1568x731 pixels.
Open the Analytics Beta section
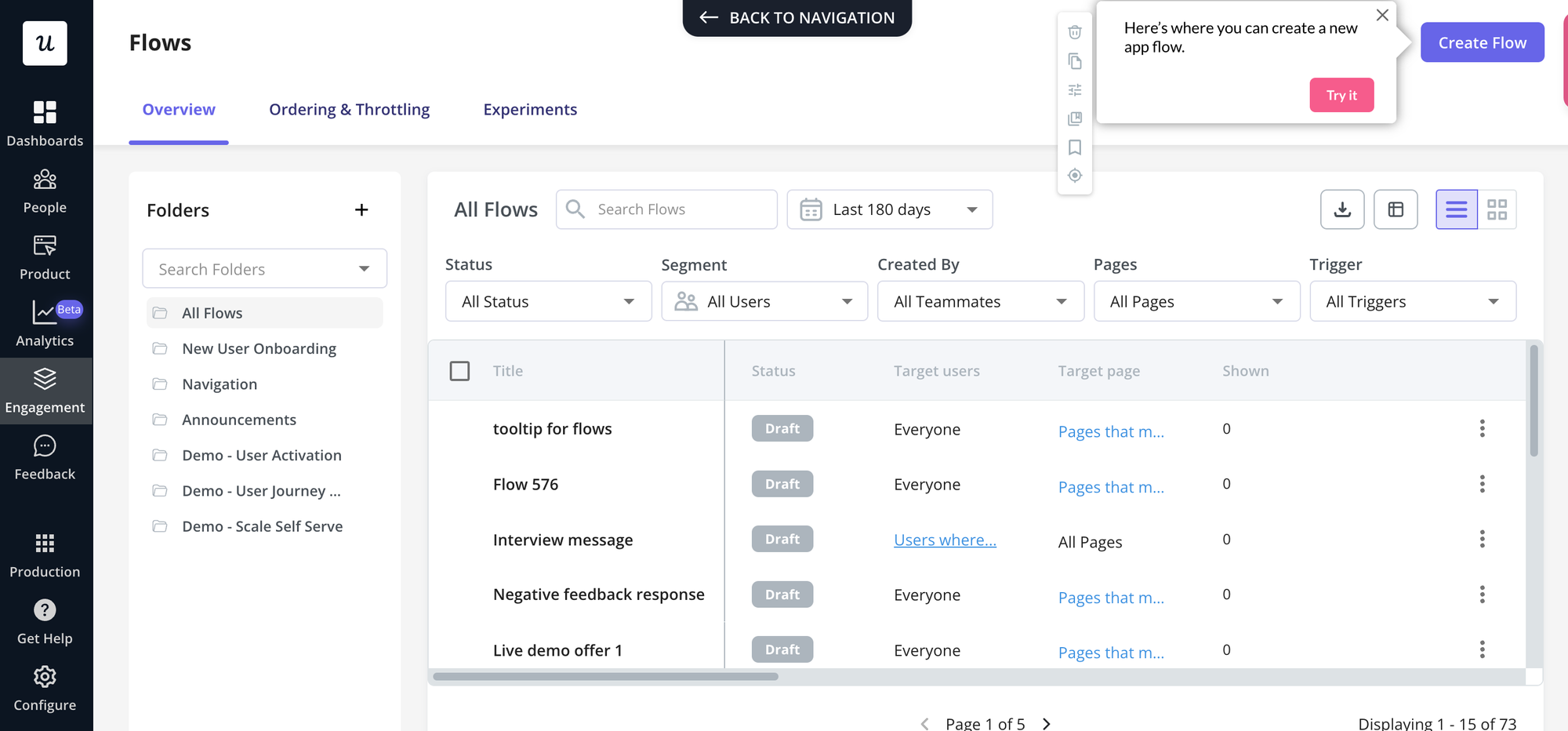[x=45, y=322]
